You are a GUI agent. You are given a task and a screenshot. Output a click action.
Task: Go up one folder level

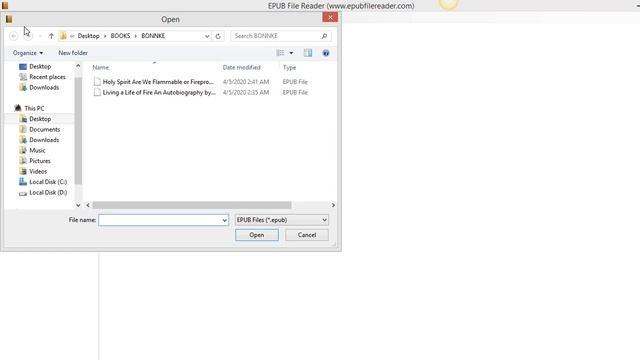point(51,36)
